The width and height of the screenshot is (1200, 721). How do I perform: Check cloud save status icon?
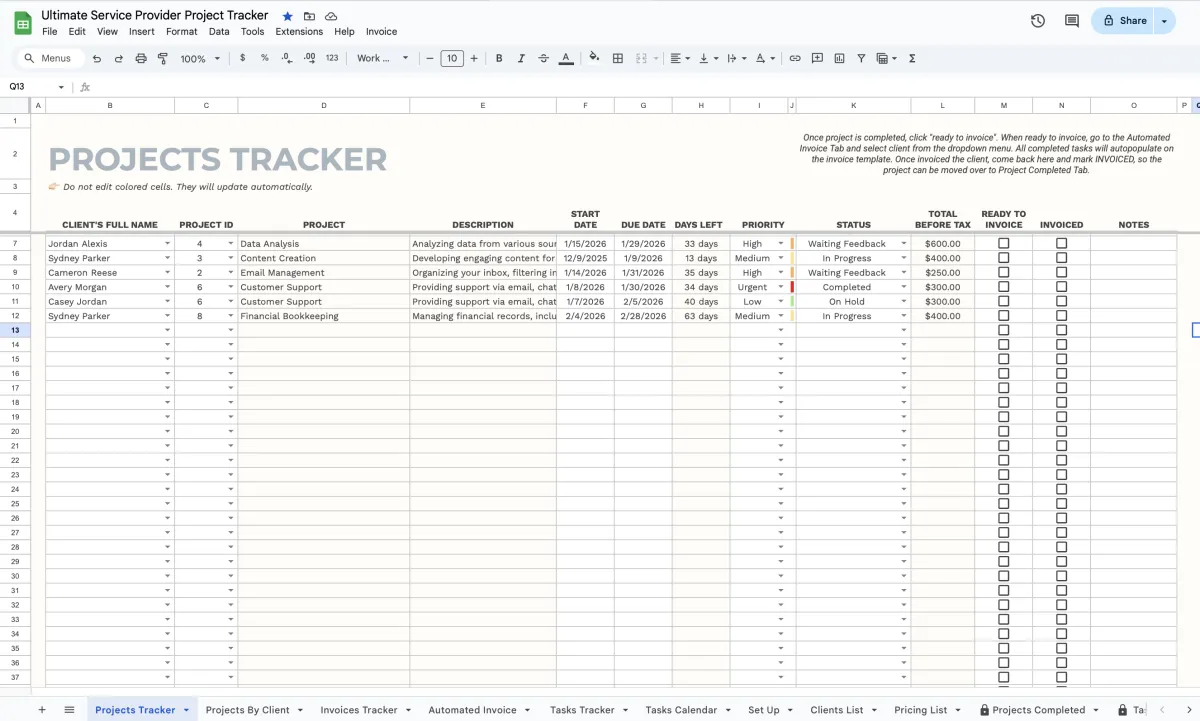(x=331, y=16)
